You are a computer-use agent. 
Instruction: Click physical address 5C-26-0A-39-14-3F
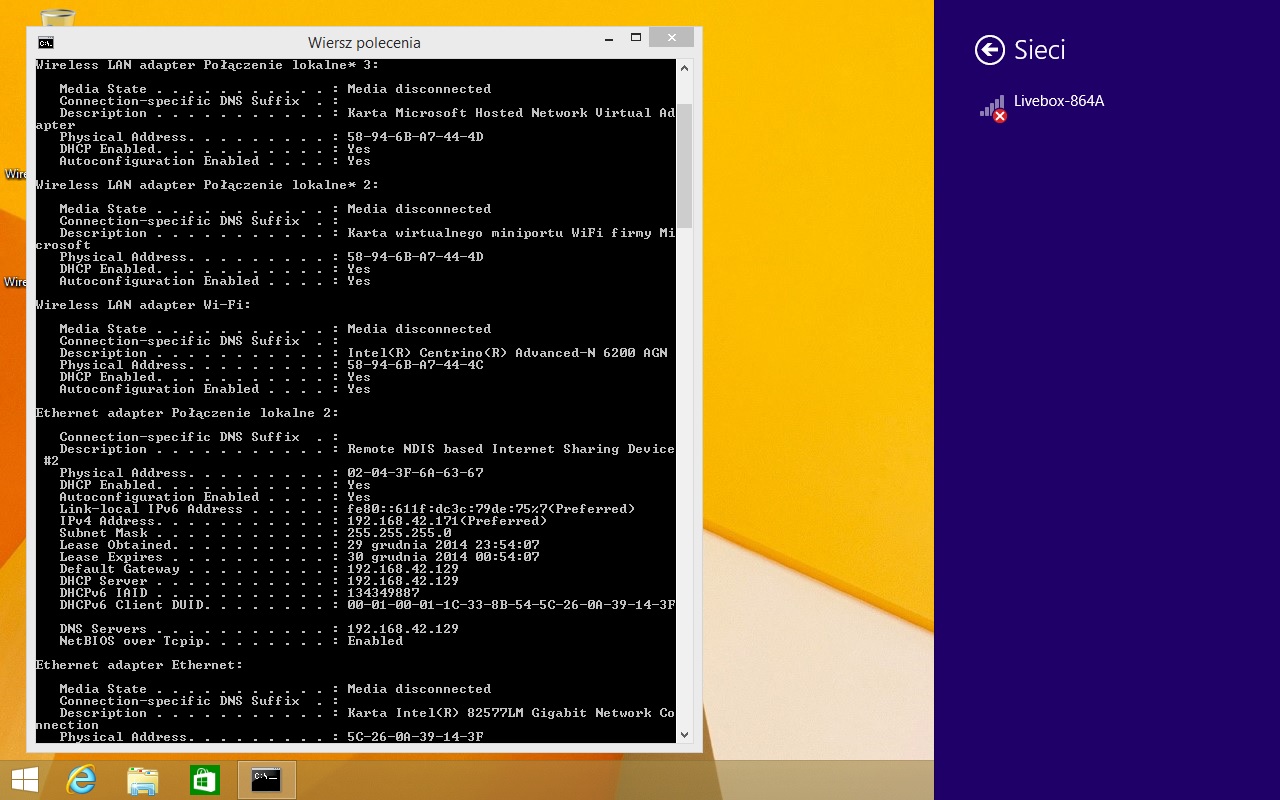415,737
